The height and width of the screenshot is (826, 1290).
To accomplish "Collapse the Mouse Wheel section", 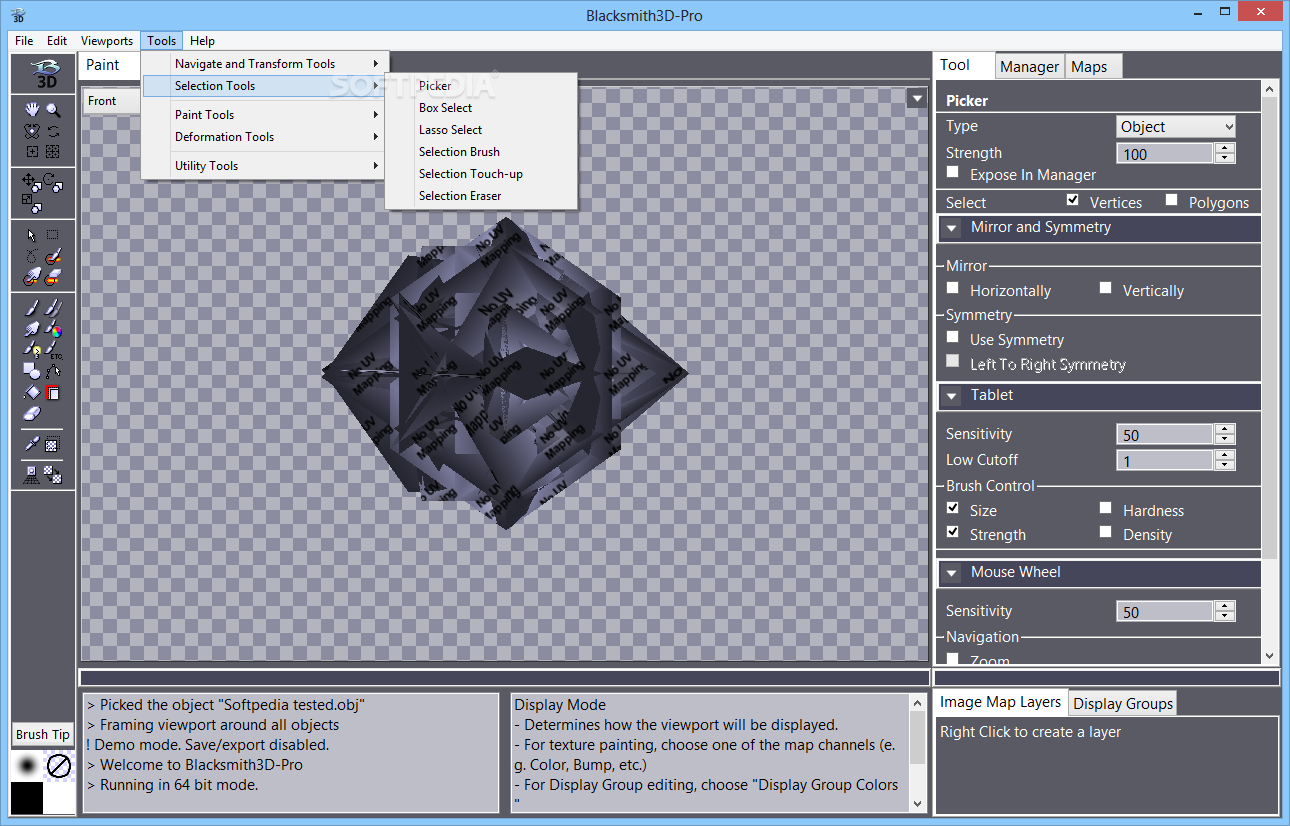I will (952, 573).
